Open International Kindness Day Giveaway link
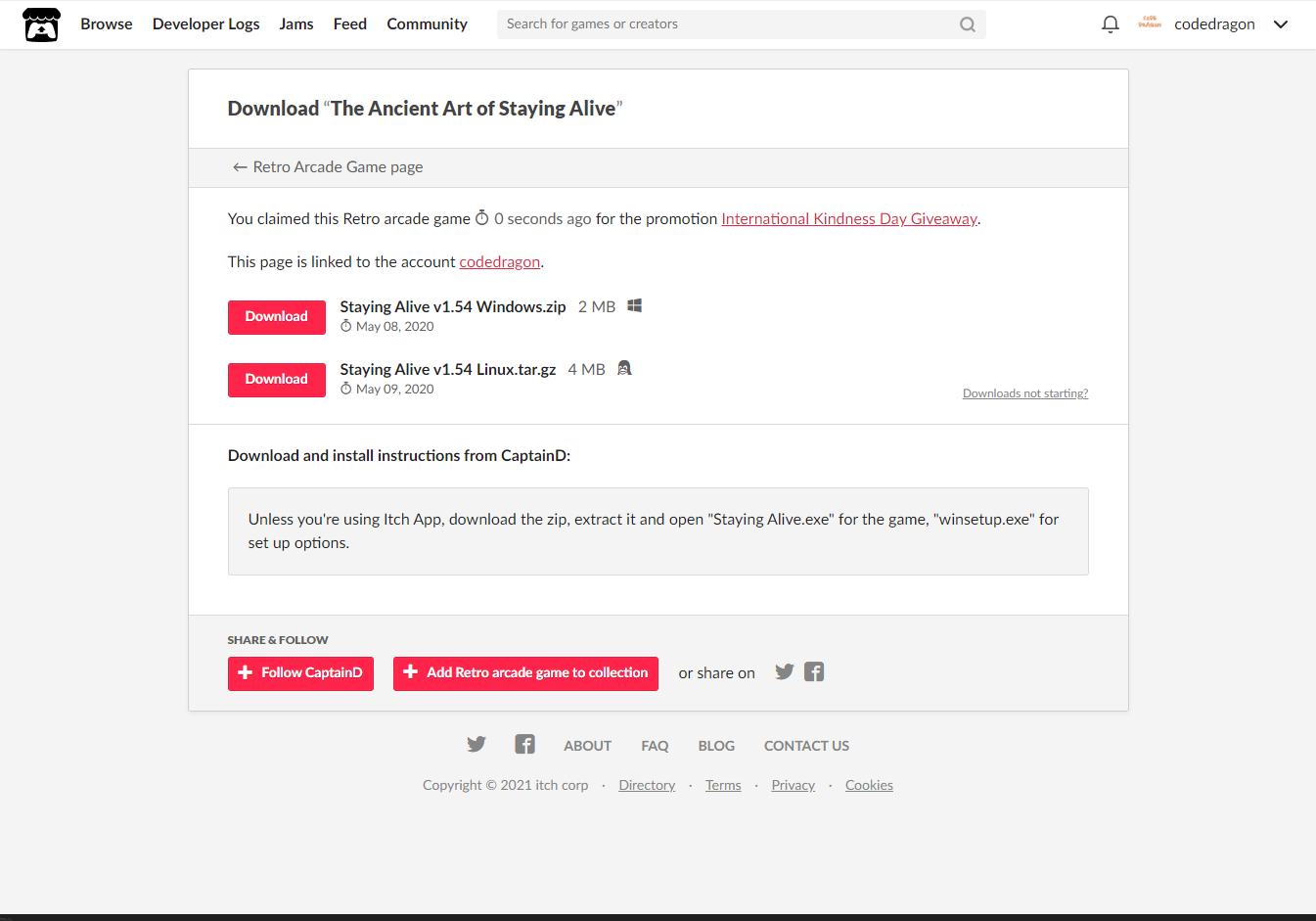Viewport: 1316px width, 921px height. point(849,218)
